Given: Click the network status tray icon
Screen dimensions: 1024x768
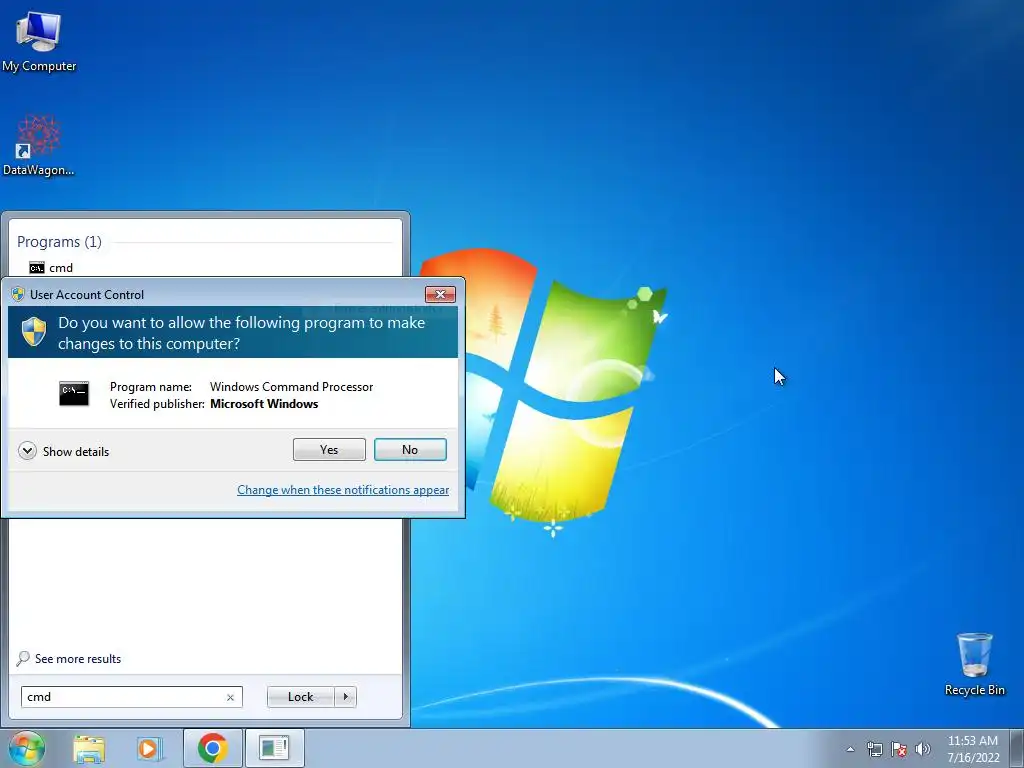Looking at the screenshot, I should coord(874,749).
